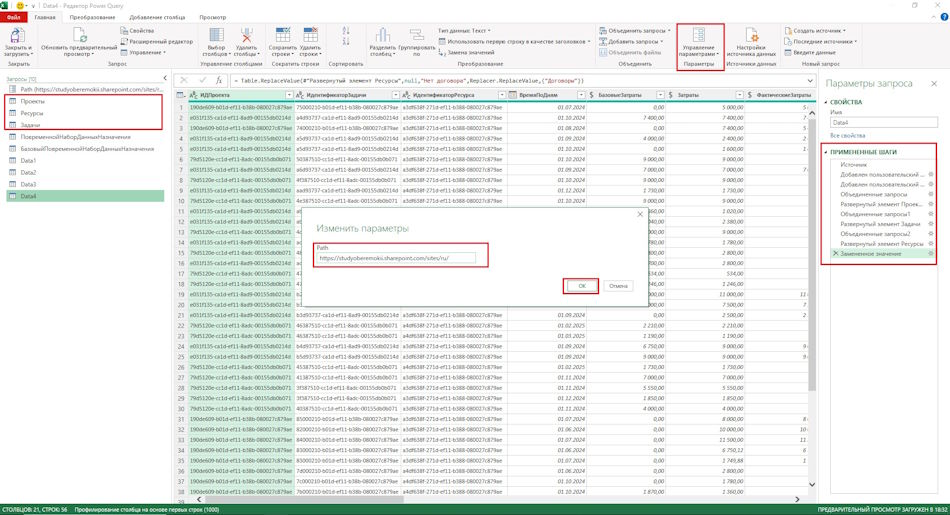
Task: Click Append Queries (Добавить запросы) command
Action: coord(631,41)
